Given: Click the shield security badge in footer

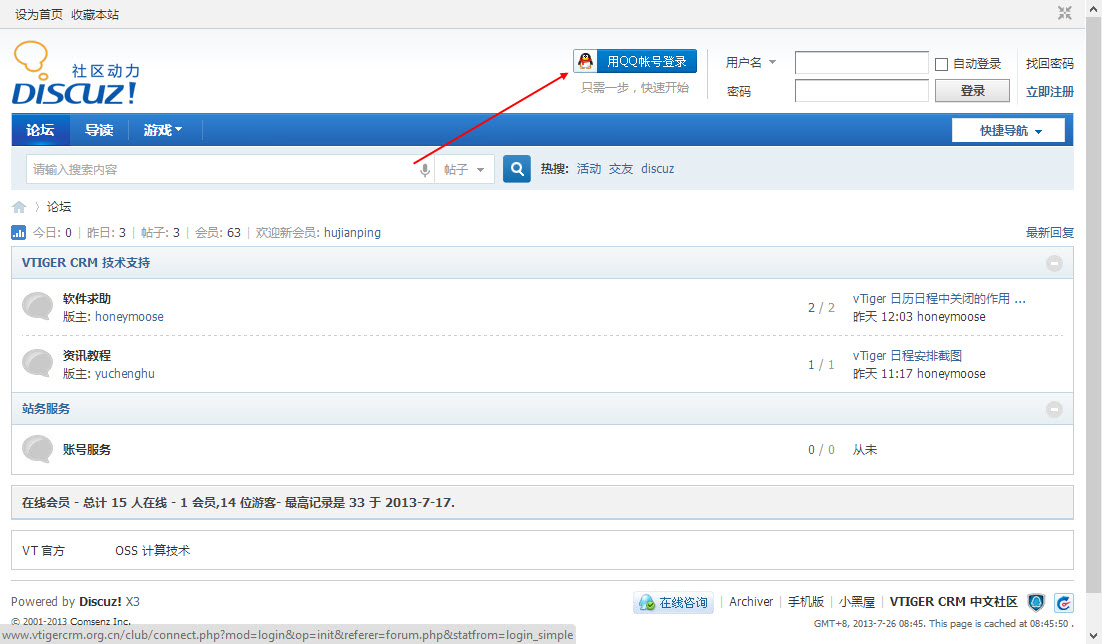Looking at the screenshot, I should [x=1035, y=602].
